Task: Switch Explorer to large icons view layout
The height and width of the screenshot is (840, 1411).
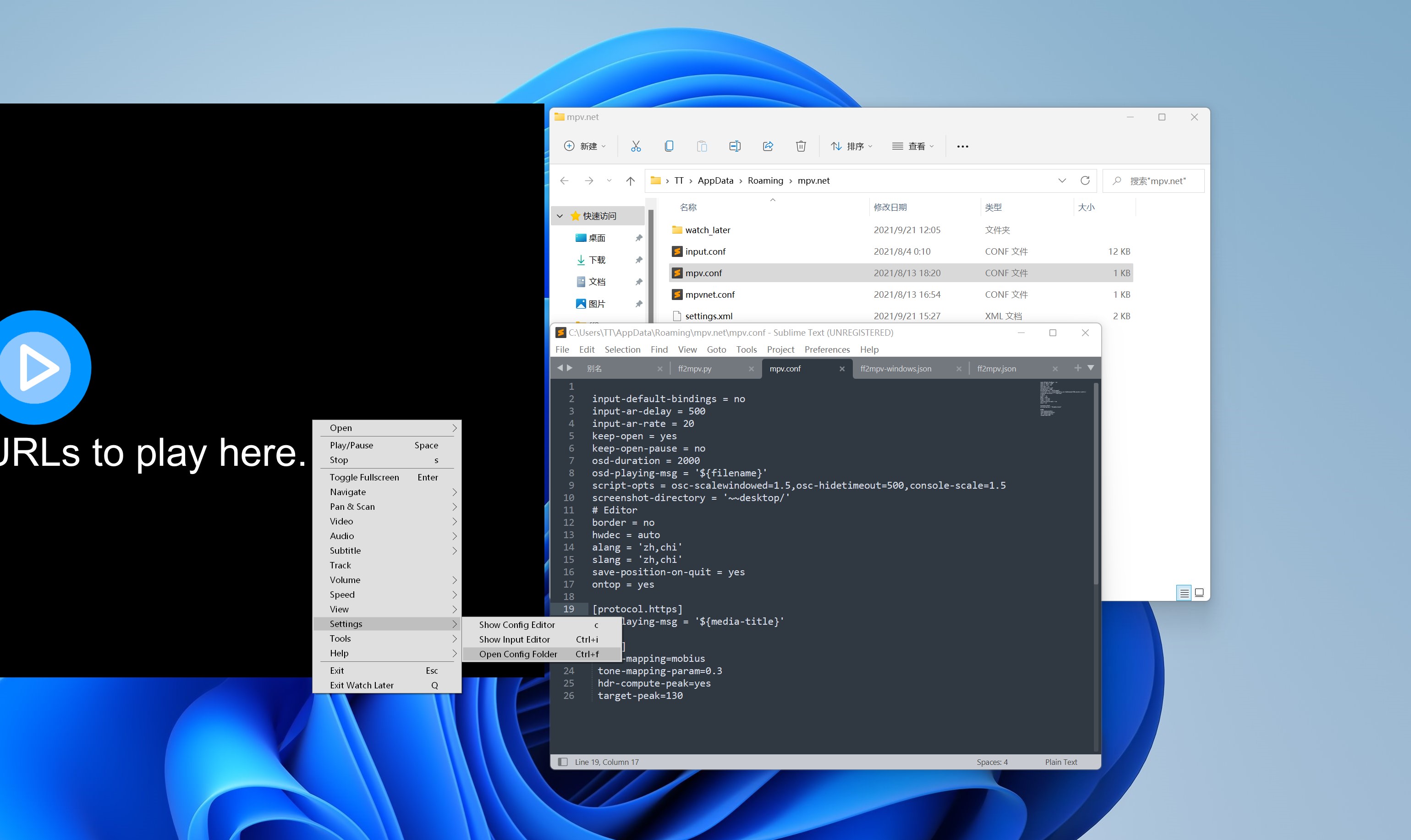Action: 1199,593
